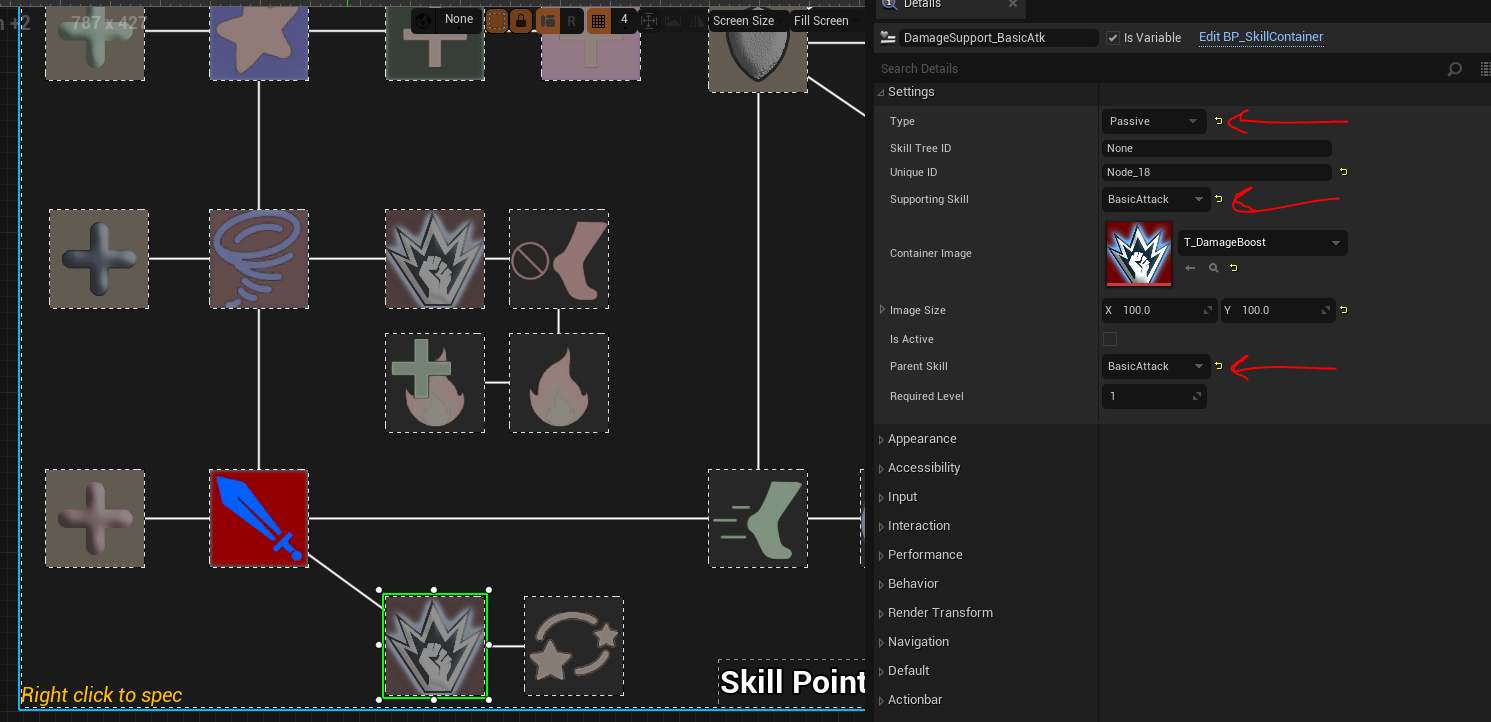Select the crossed-out foot skill node
Screen dimensions: 1491x722
point(559,258)
